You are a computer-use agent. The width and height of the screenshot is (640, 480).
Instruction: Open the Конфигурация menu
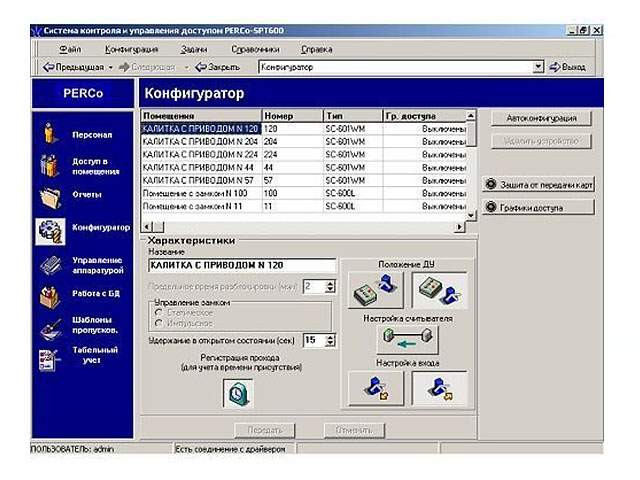click(131, 49)
